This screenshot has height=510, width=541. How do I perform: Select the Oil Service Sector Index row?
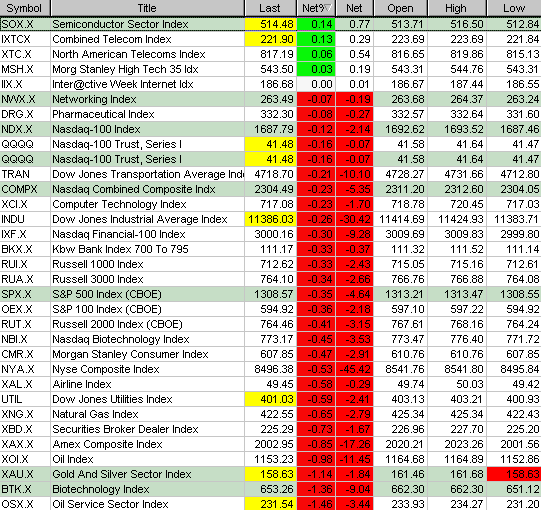click(270, 503)
